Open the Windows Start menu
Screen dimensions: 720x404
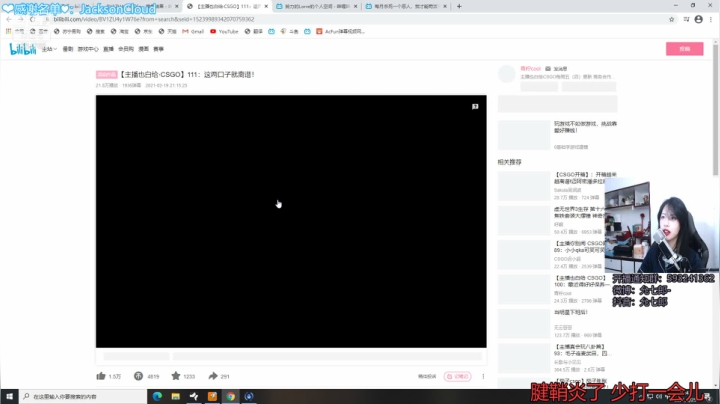[9, 396]
